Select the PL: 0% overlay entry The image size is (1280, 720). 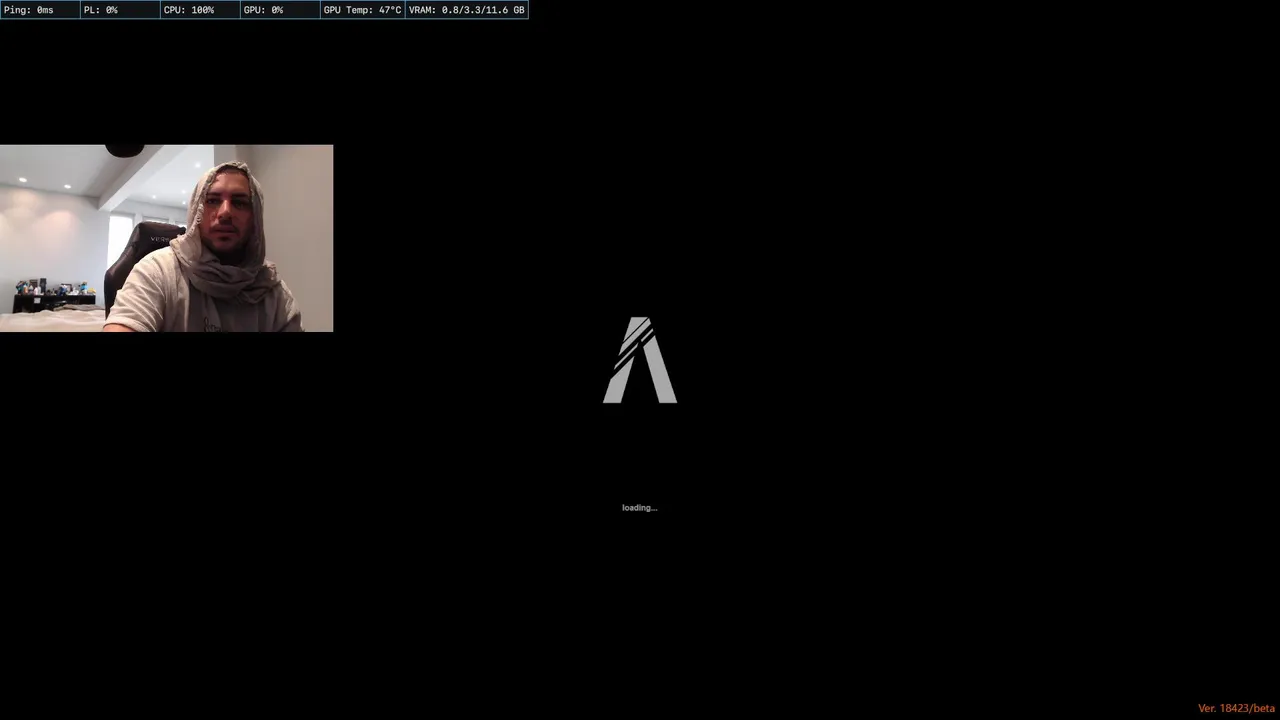click(x=120, y=10)
